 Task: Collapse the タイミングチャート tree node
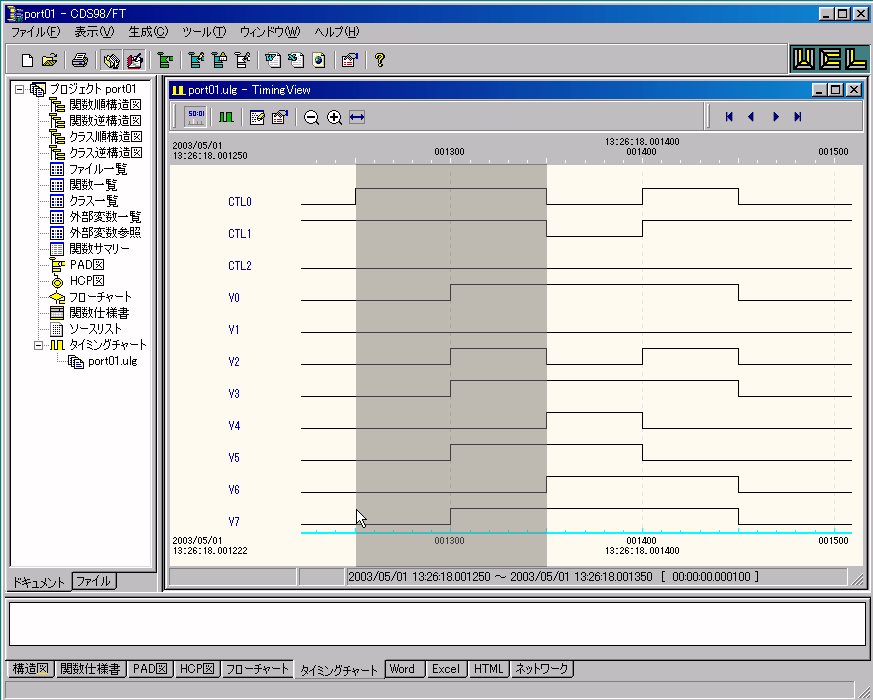tap(39, 345)
